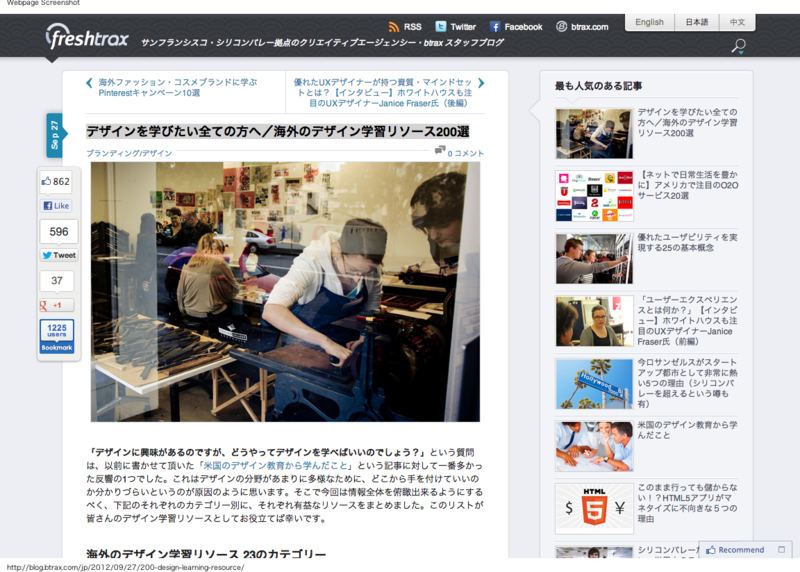The width and height of the screenshot is (800, 572).
Task: Open the Facebook icon in header
Action: point(495,27)
